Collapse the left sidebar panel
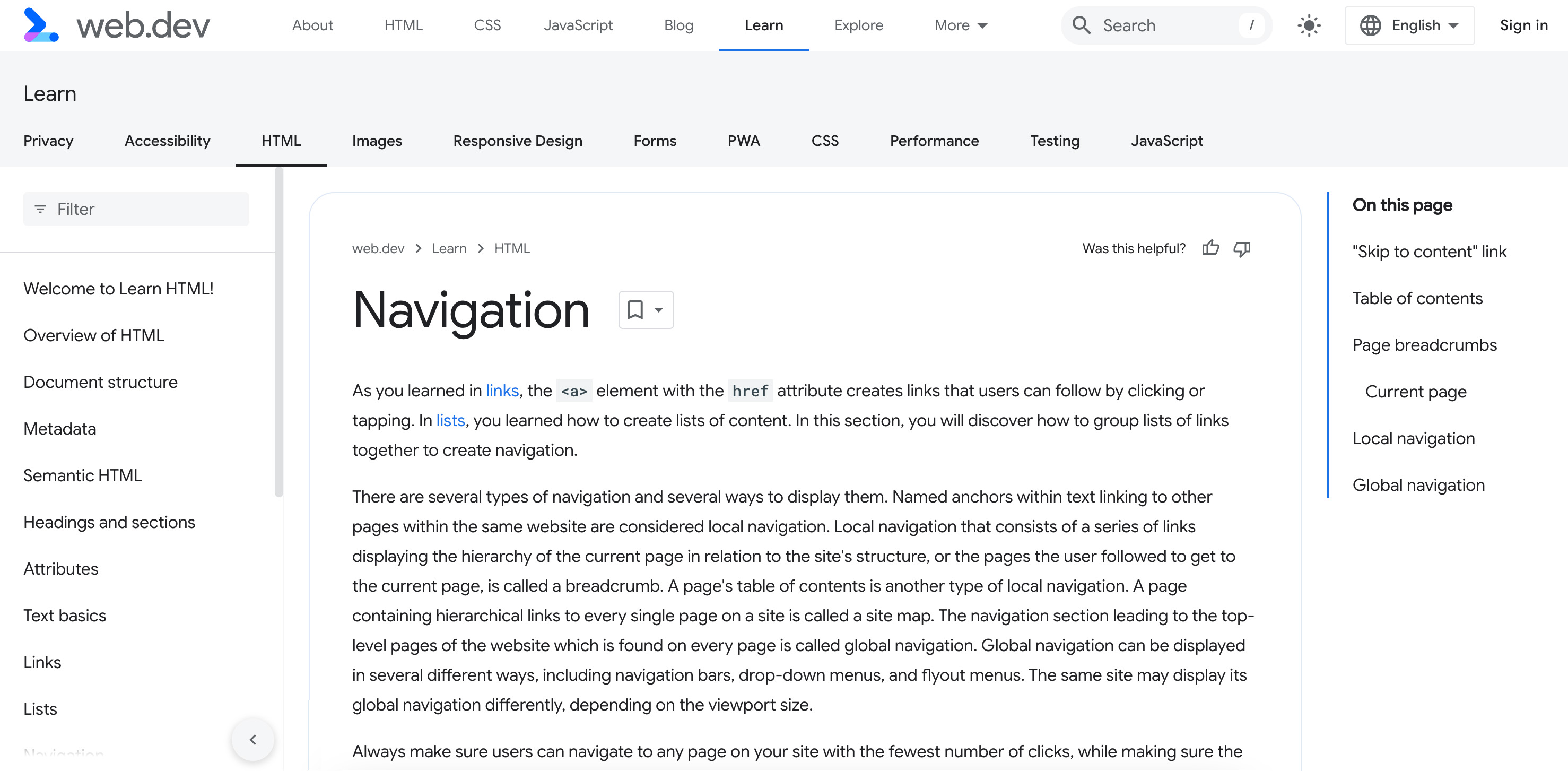The image size is (1568, 771). click(254, 738)
